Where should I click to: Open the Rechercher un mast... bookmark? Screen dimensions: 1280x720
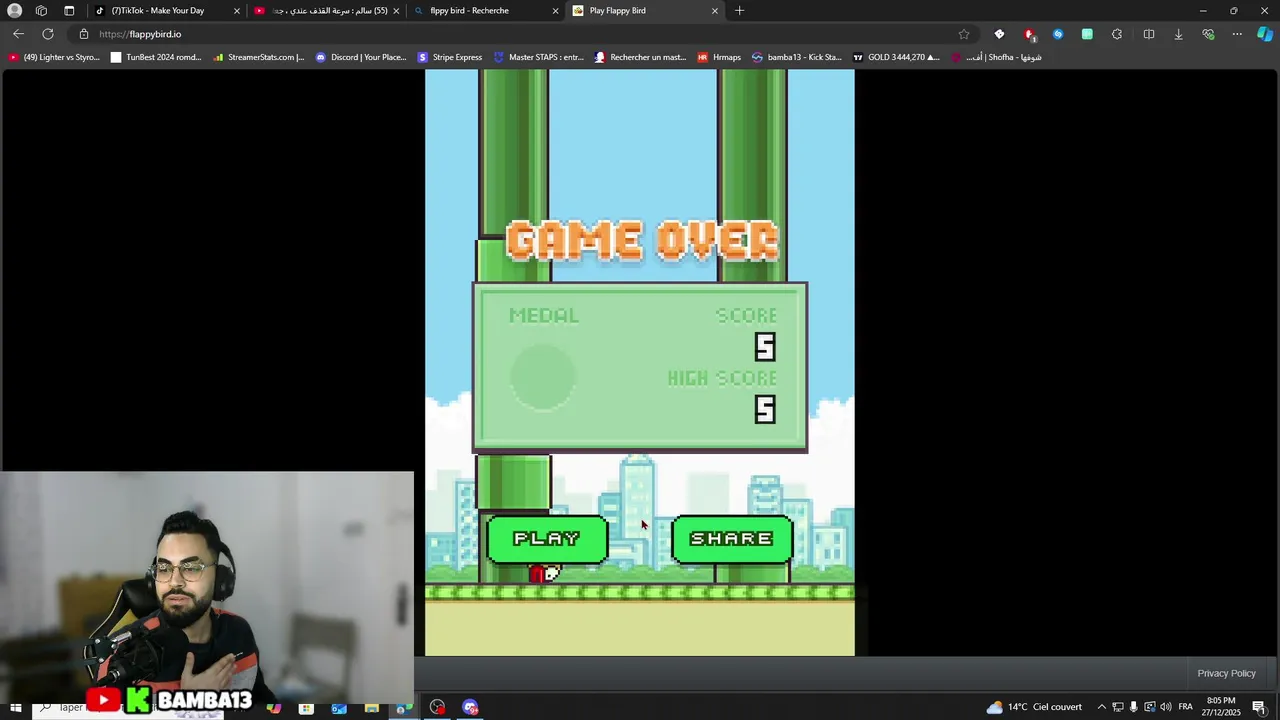point(640,57)
